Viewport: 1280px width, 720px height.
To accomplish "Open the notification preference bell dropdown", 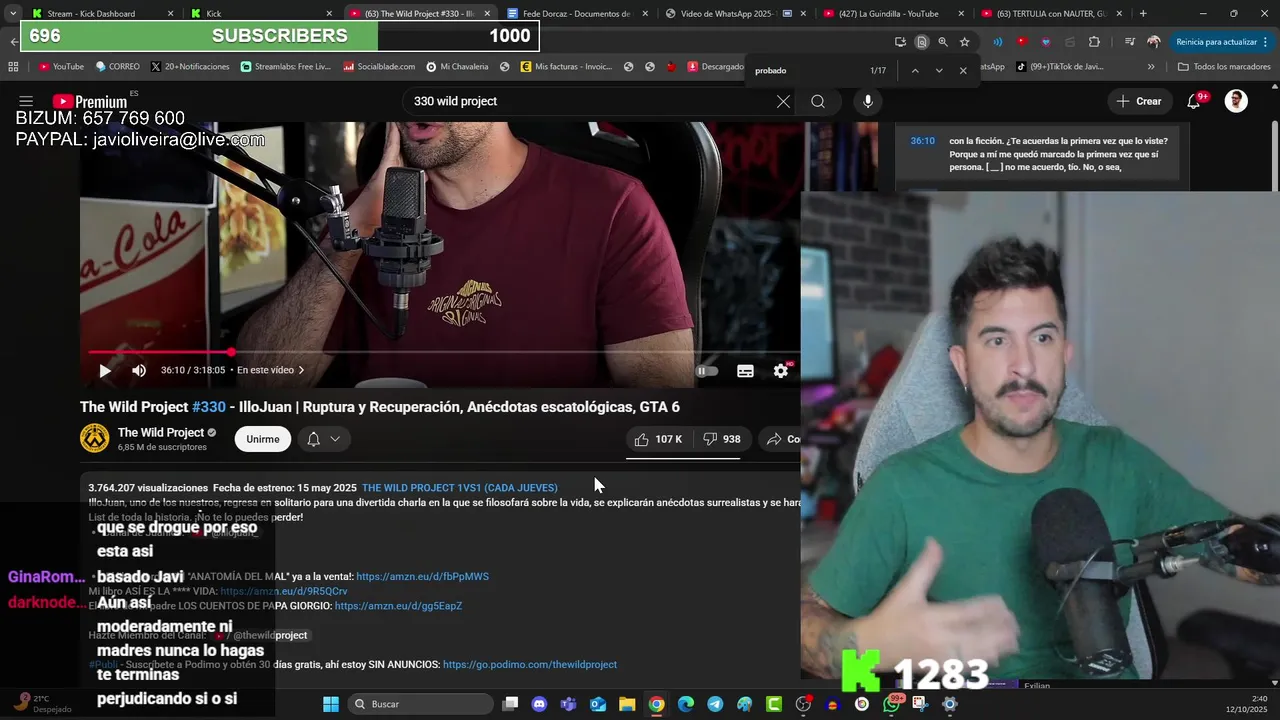I will click(323, 439).
